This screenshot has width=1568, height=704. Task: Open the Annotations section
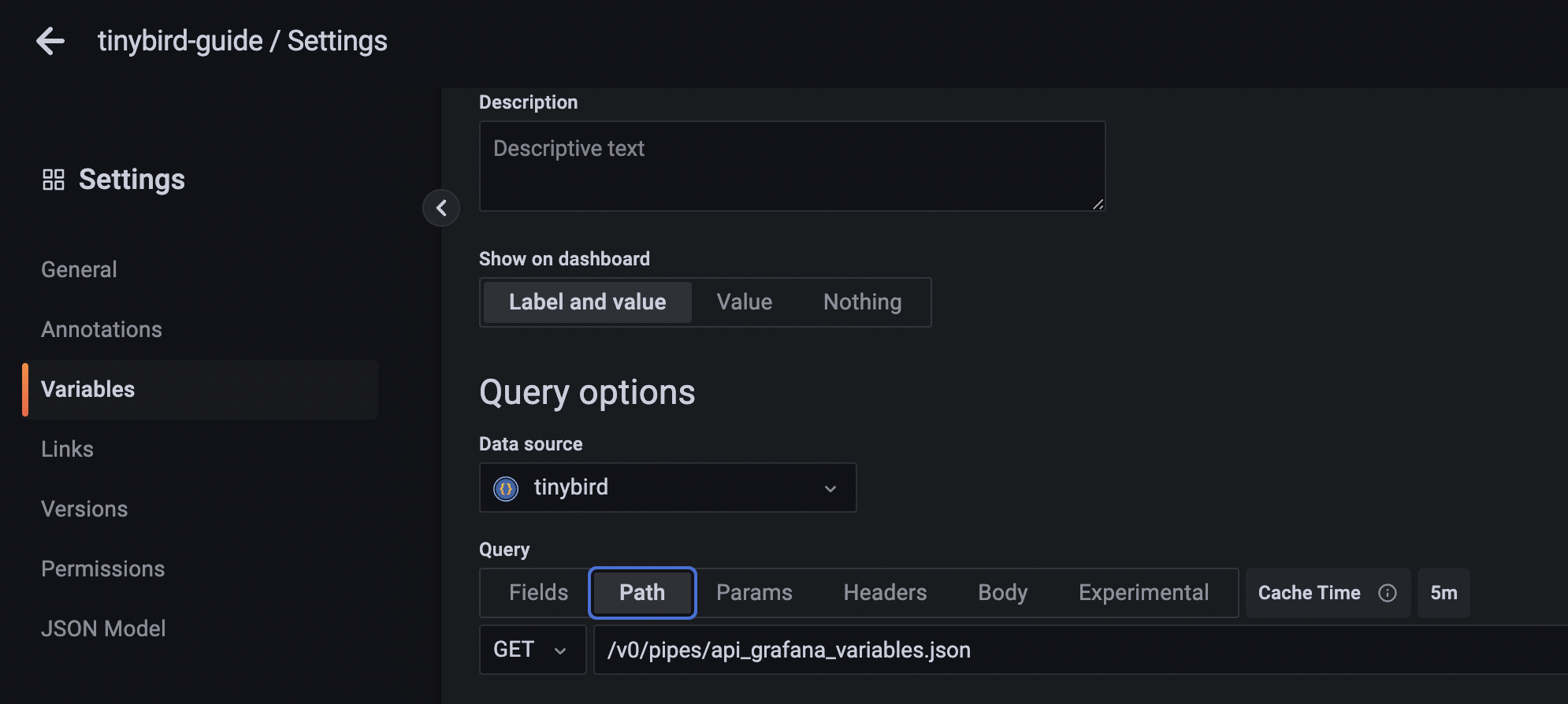(x=102, y=329)
